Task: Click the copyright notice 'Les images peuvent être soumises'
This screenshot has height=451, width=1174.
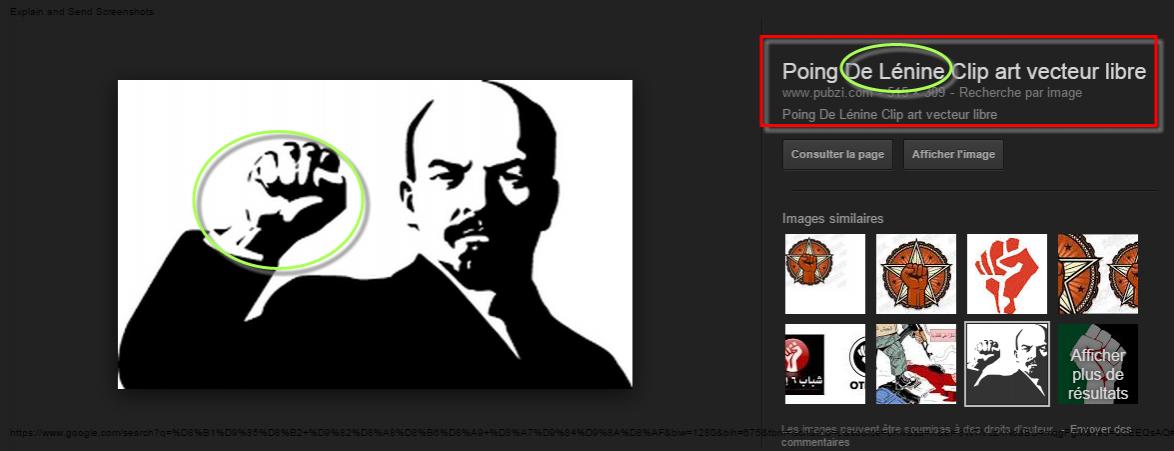Action: click(x=919, y=429)
